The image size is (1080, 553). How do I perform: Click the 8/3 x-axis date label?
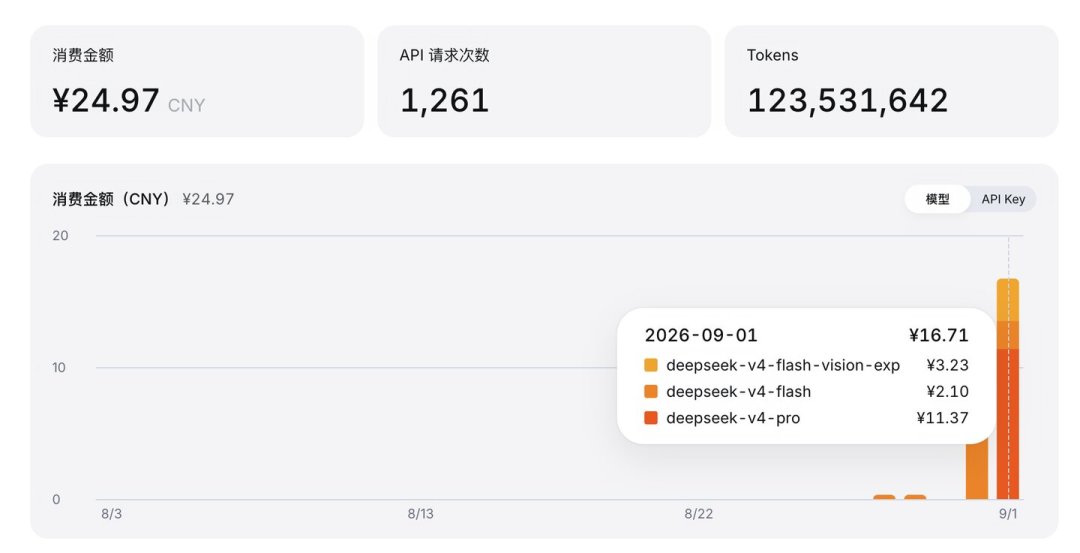click(x=111, y=514)
